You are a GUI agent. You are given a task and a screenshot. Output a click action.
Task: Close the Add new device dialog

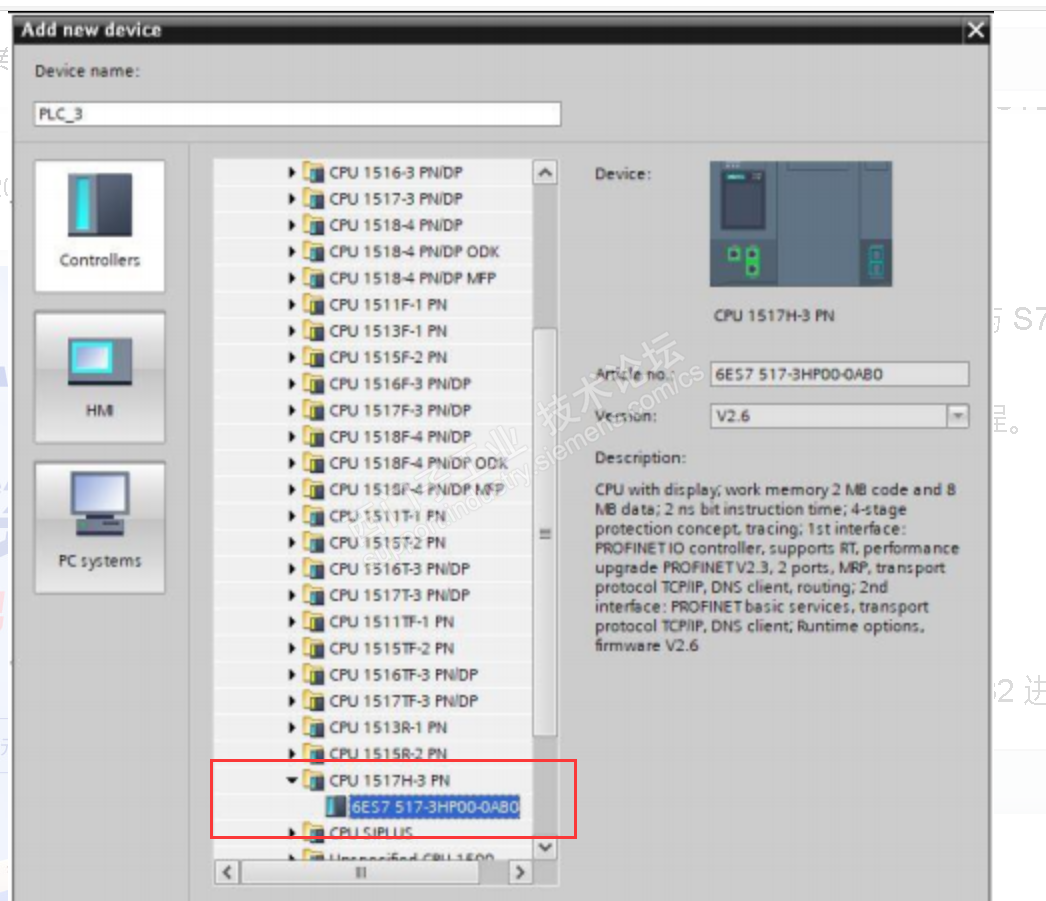pos(975,30)
